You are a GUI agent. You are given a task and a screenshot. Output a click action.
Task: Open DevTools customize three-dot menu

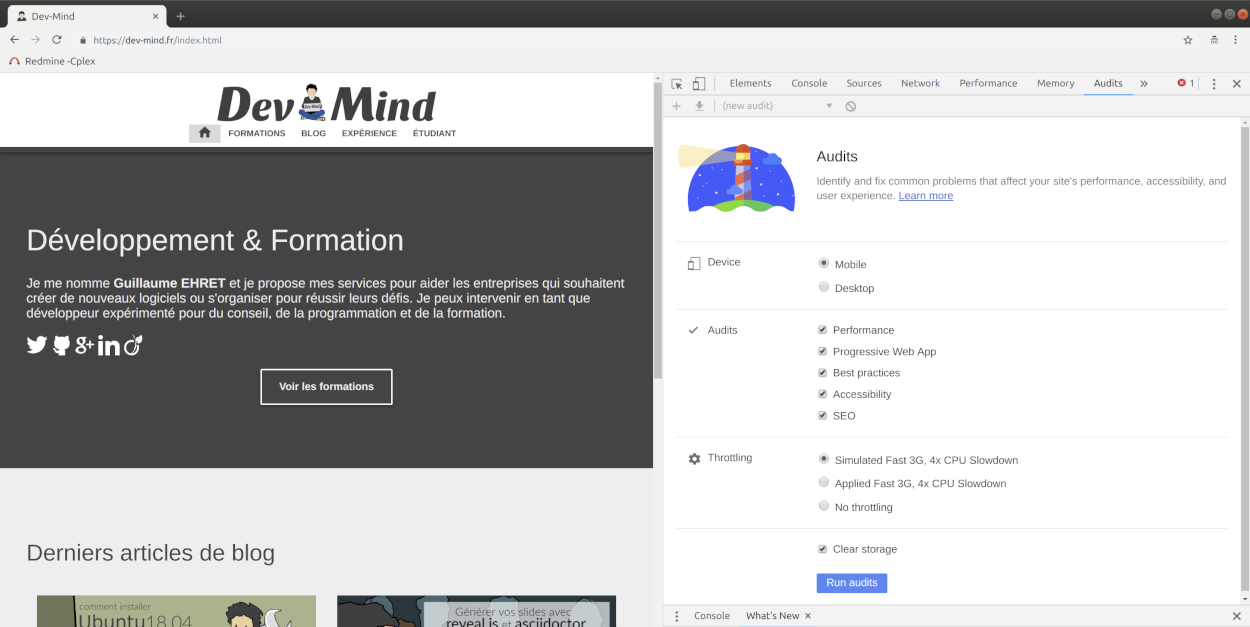(1214, 84)
